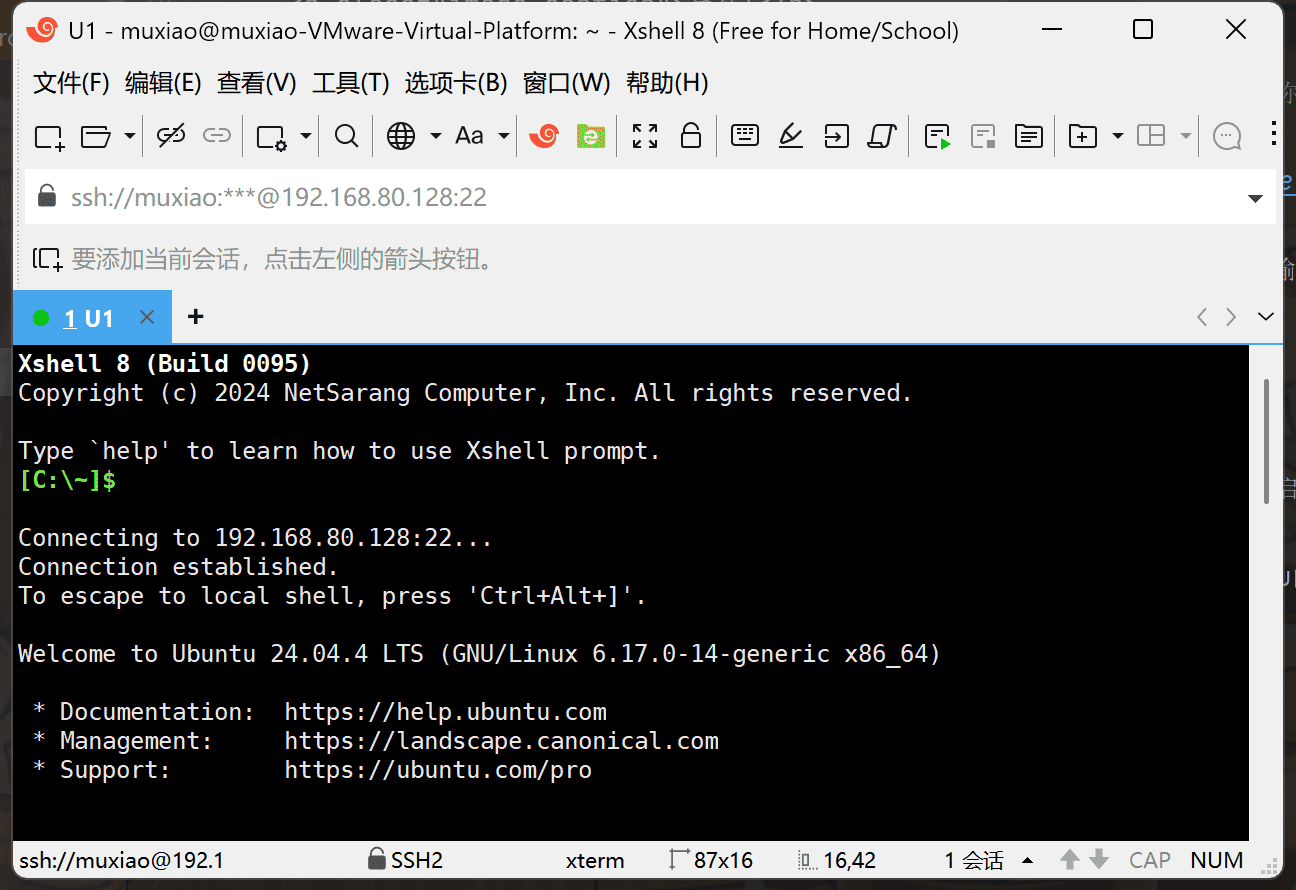The height and width of the screenshot is (890, 1296).
Task: Disconnect the current session
Action: pos(171,136)
